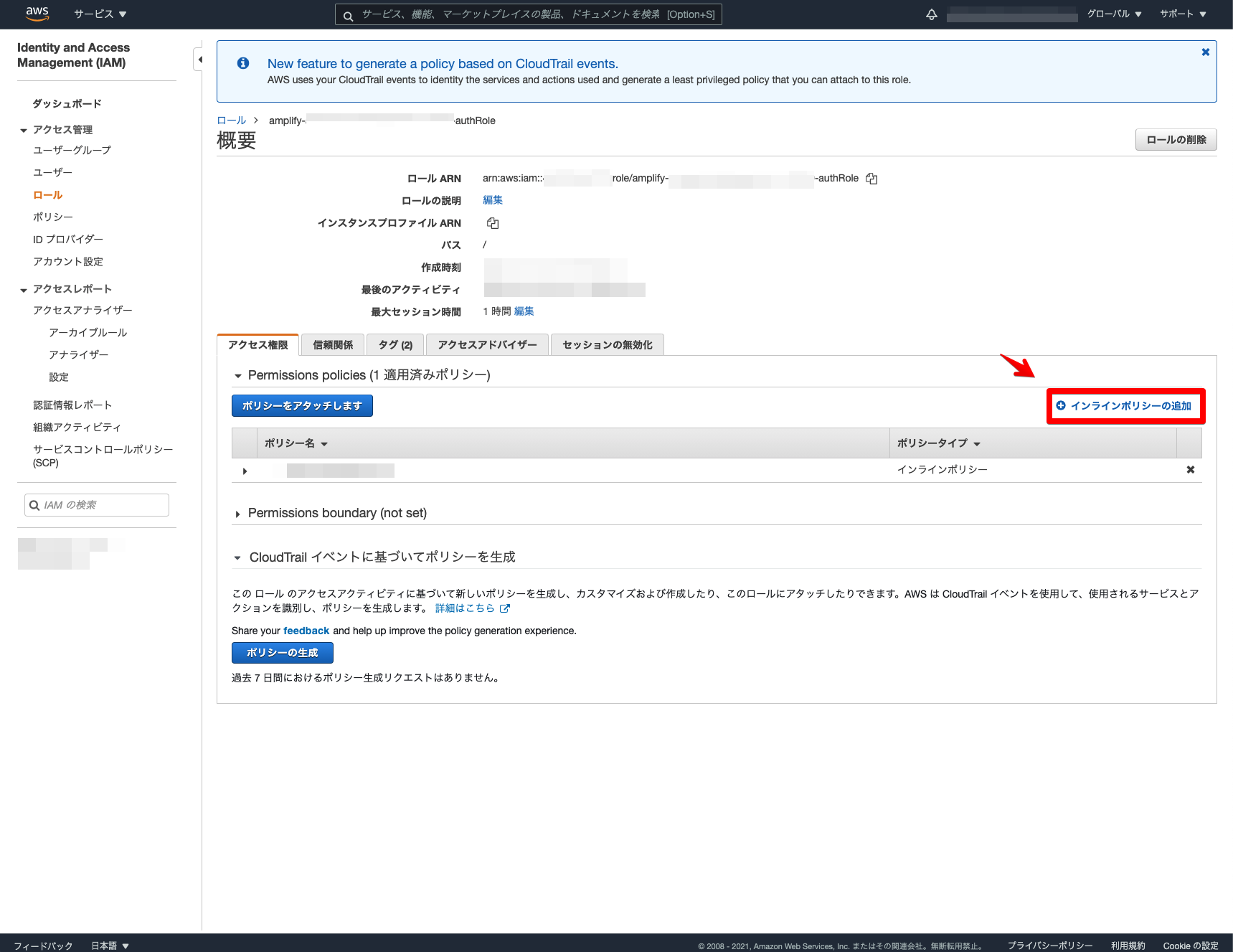Click インラインポリシーの追加 link
Viewport: 1233px width, 952px height.
(x=1124, y=406)
